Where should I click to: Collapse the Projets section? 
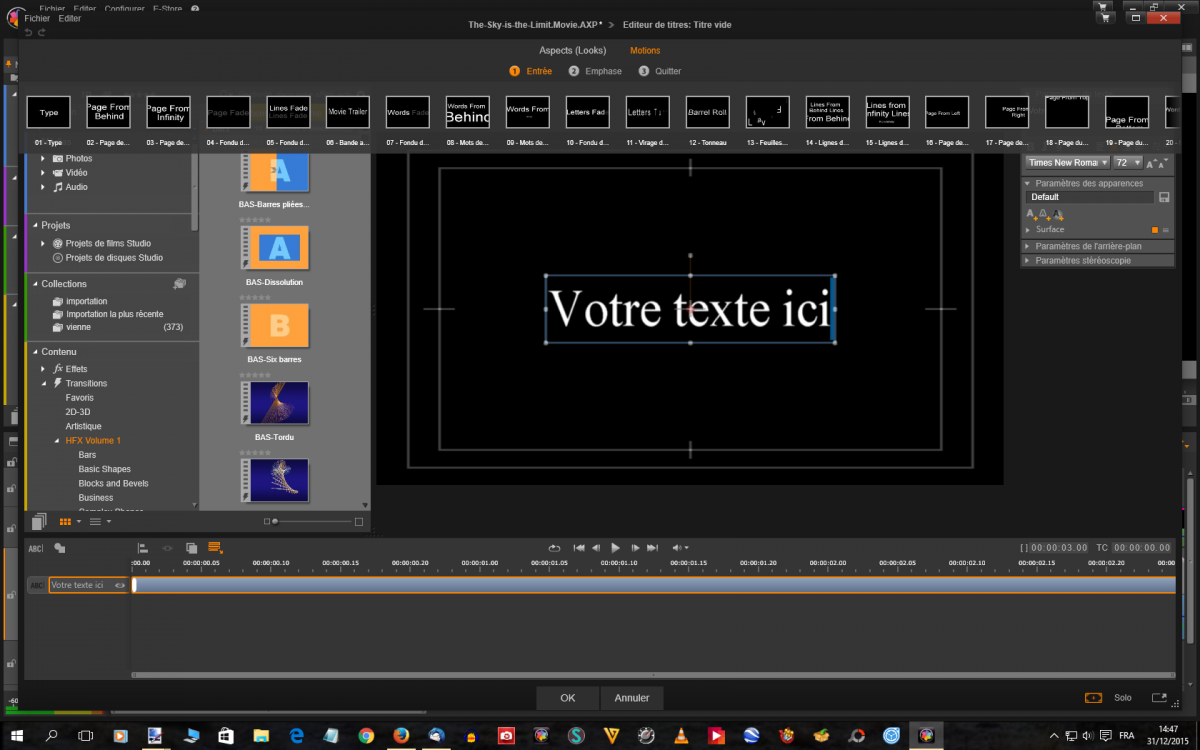tap(33, 226)
